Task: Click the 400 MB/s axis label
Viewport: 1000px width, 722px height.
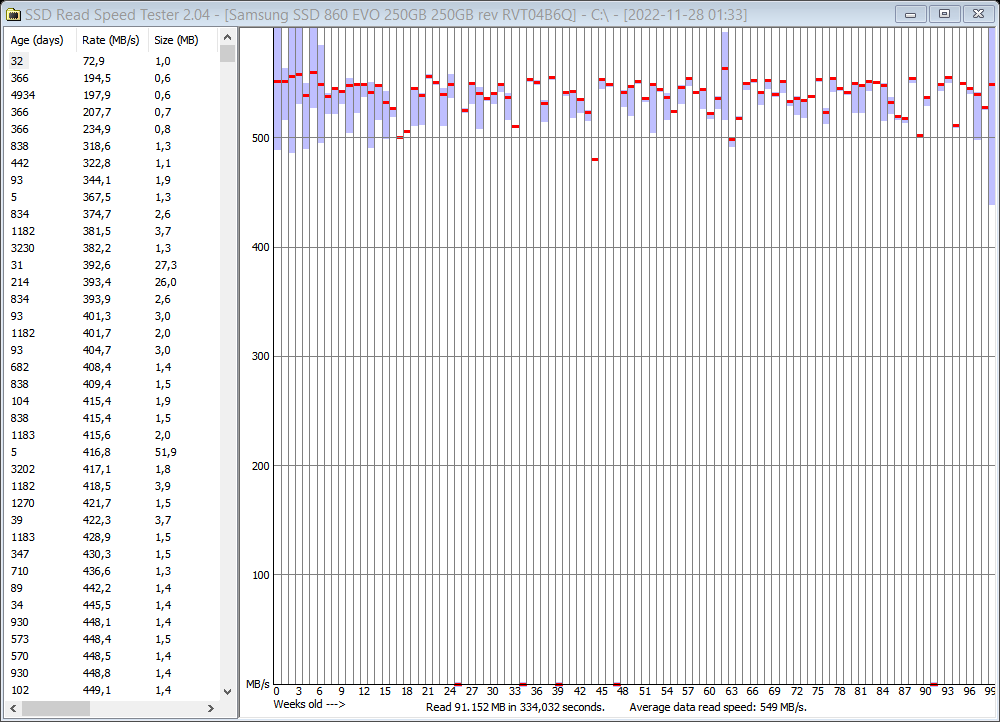Action: (260, 247)
